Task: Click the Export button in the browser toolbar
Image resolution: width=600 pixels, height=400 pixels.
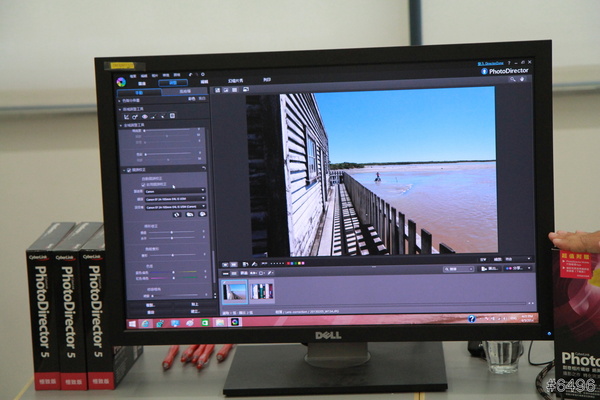Action: (489, 269)
